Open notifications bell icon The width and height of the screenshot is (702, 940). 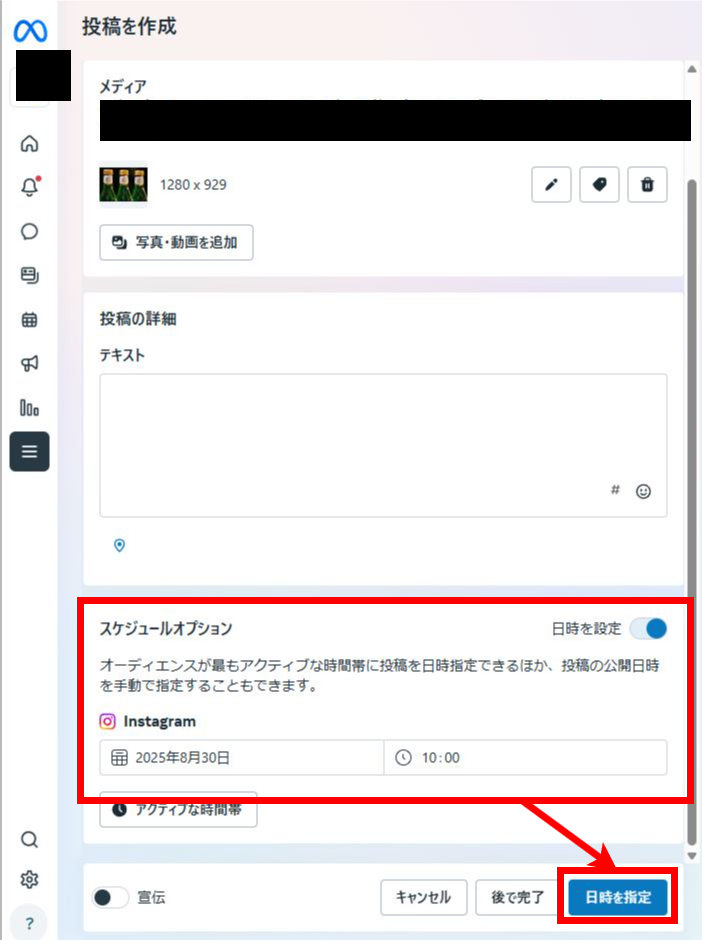30,187
